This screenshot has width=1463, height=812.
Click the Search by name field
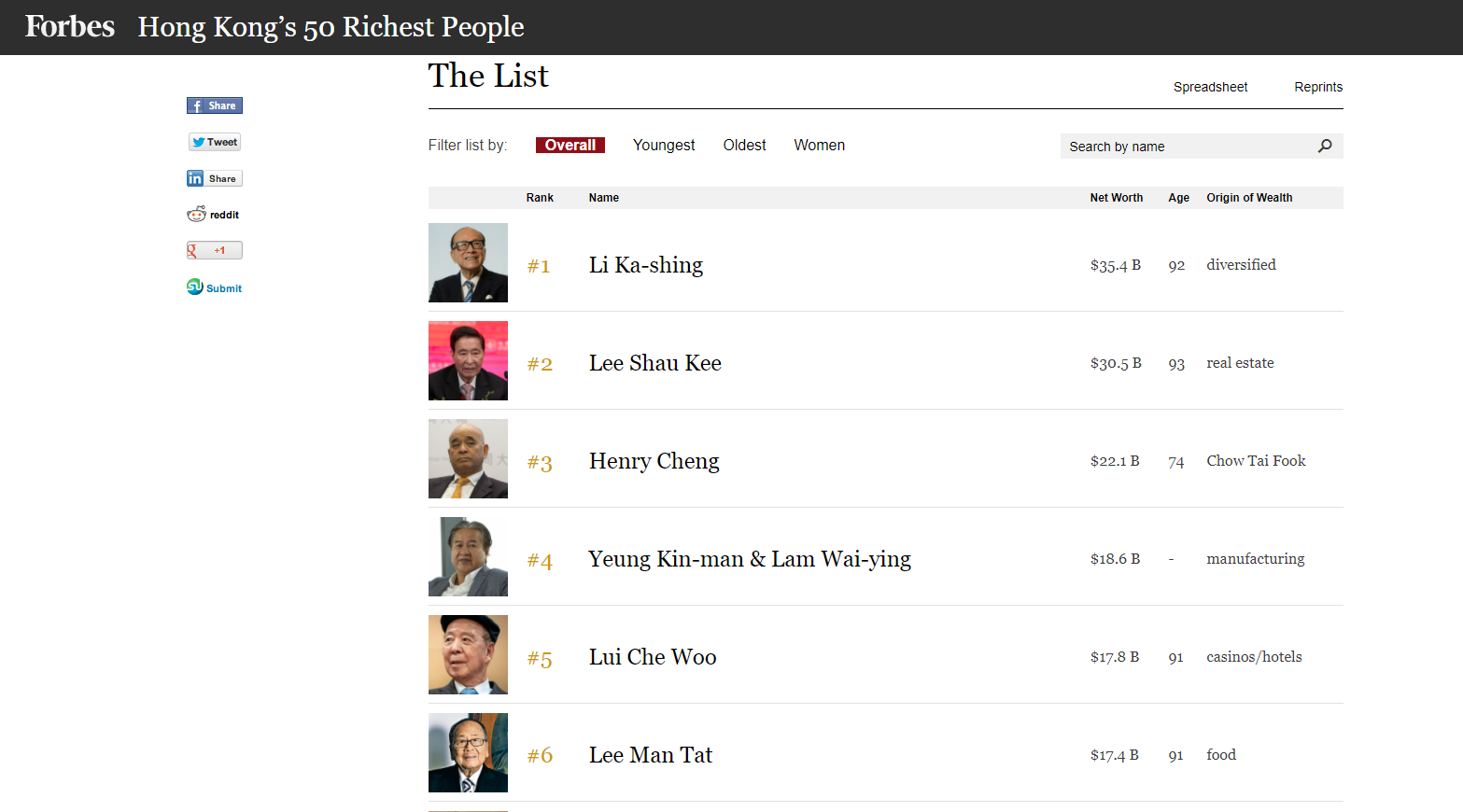pyautogui.click(x=1186, y=146)
